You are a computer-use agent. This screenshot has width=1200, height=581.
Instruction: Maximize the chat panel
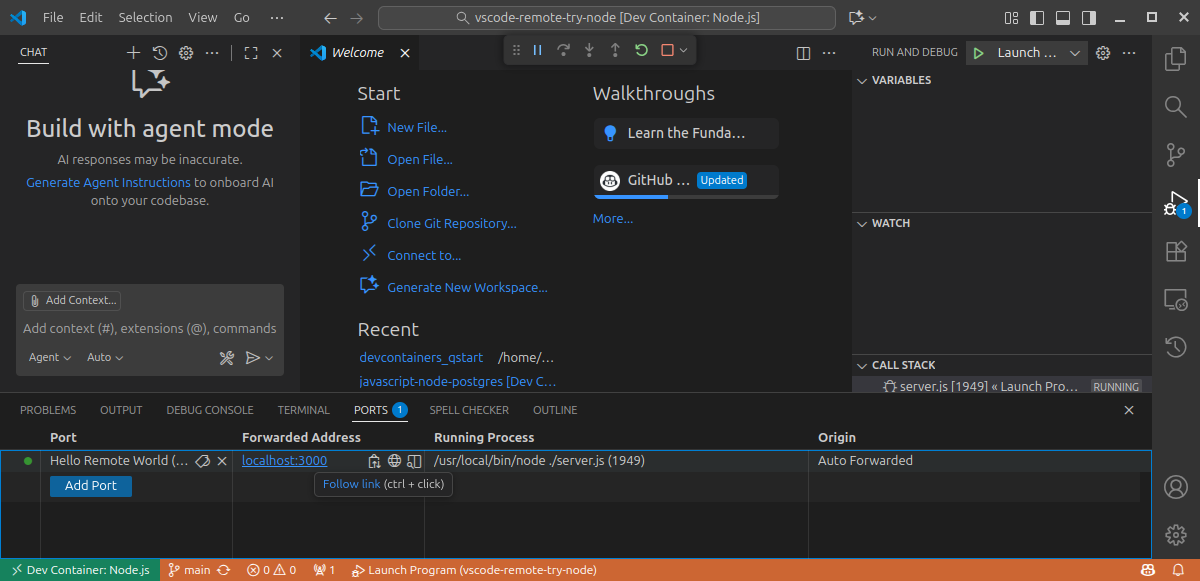[x=251, y=53]
